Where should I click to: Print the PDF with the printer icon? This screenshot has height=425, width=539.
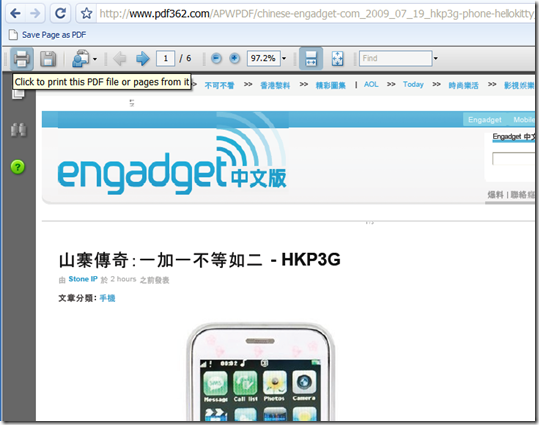point(21,59)
